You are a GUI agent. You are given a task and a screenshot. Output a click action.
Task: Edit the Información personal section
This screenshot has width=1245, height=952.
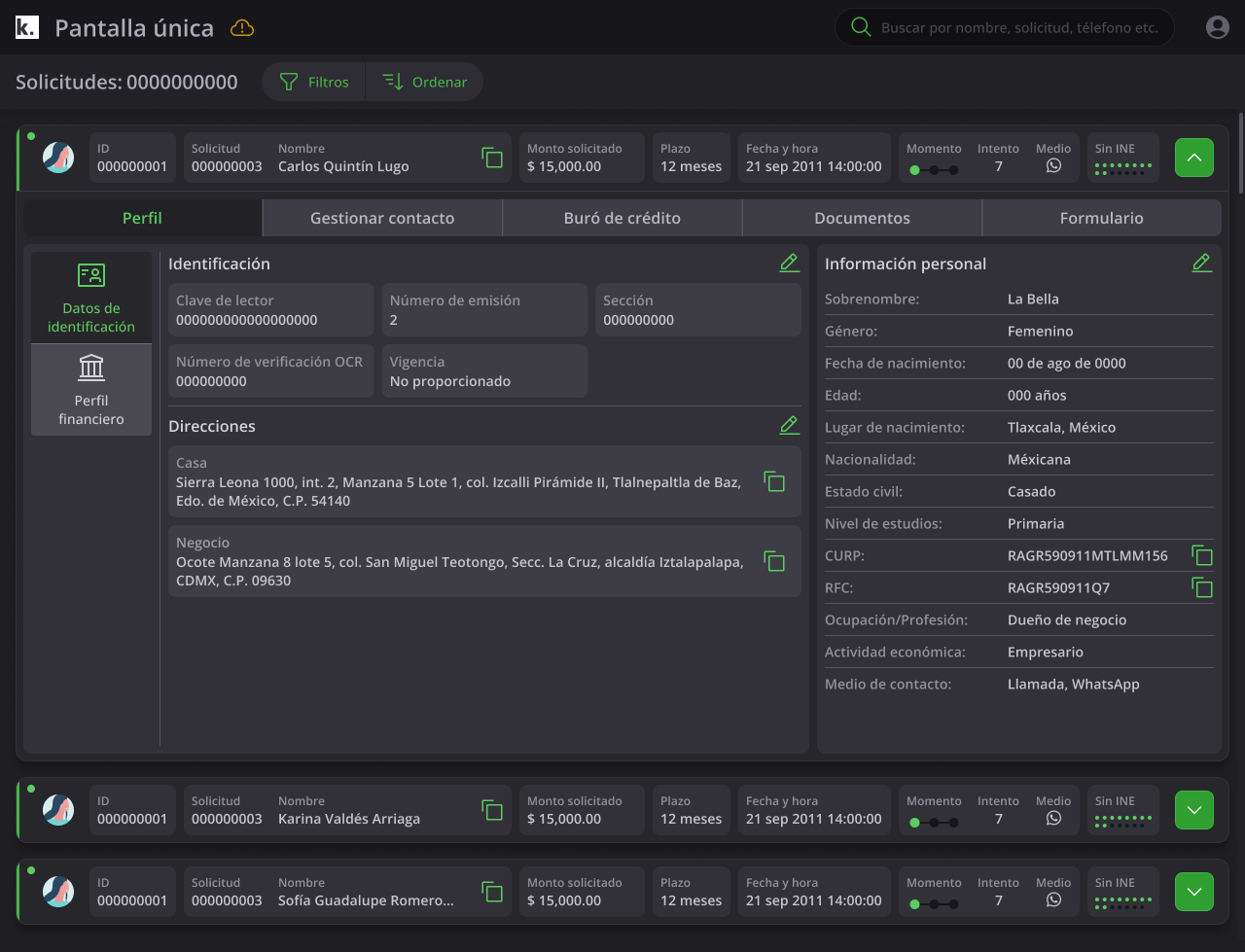[x=1201, y=263]
